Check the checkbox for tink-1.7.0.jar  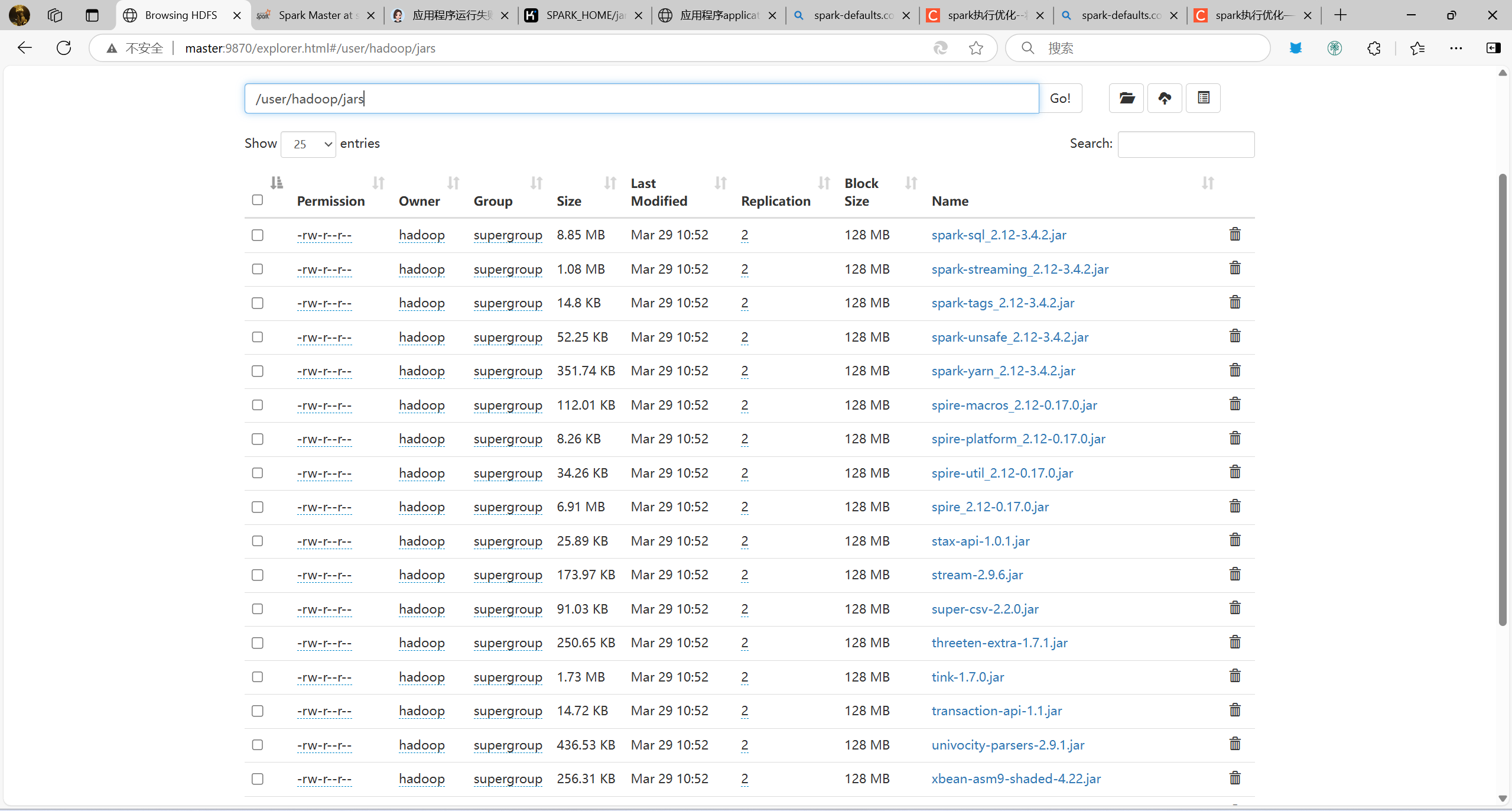coord(257,677)
